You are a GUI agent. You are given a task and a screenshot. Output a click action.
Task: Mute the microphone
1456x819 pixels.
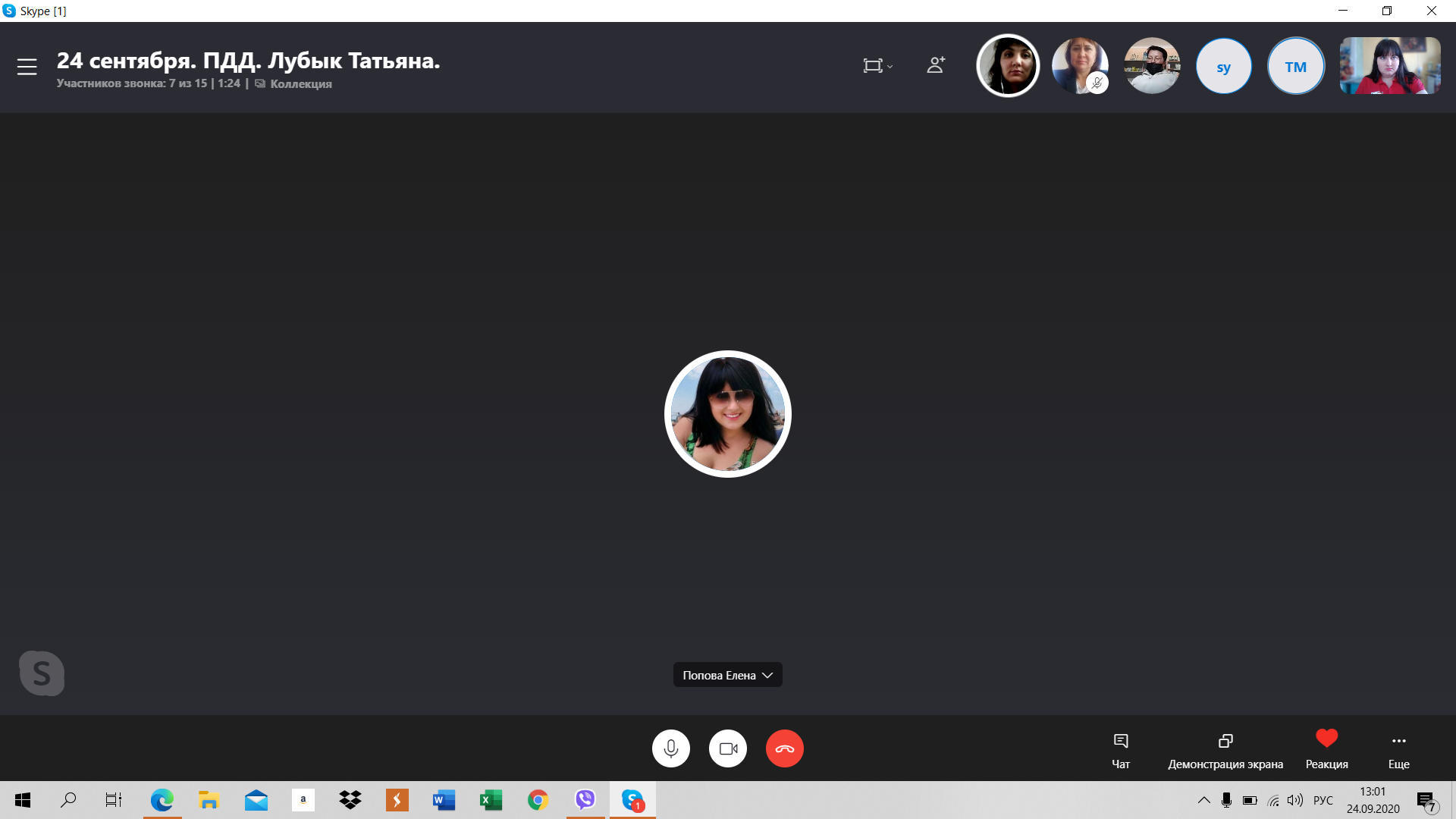670,748
